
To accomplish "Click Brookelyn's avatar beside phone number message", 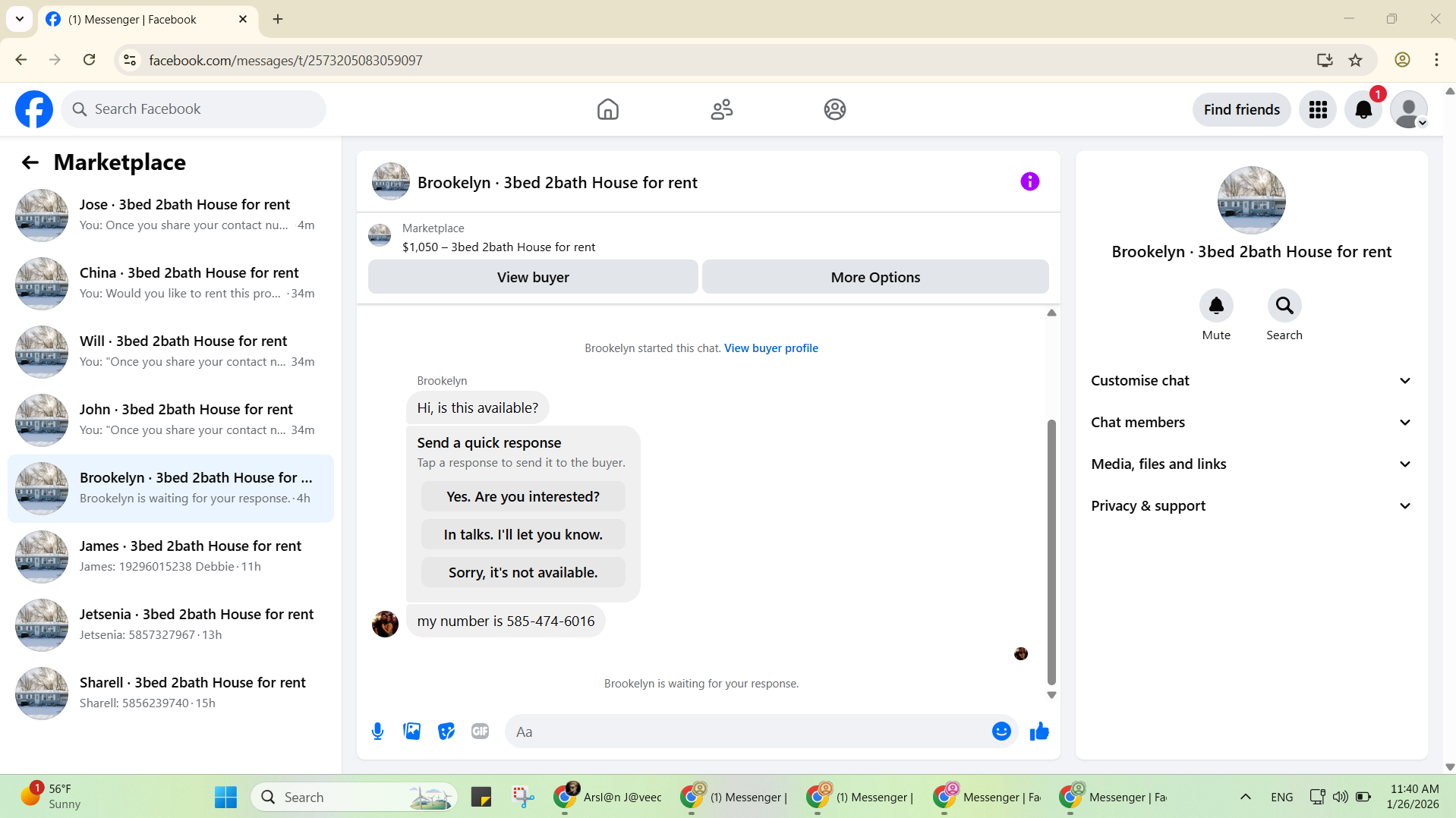I will (x=385, y=625).
